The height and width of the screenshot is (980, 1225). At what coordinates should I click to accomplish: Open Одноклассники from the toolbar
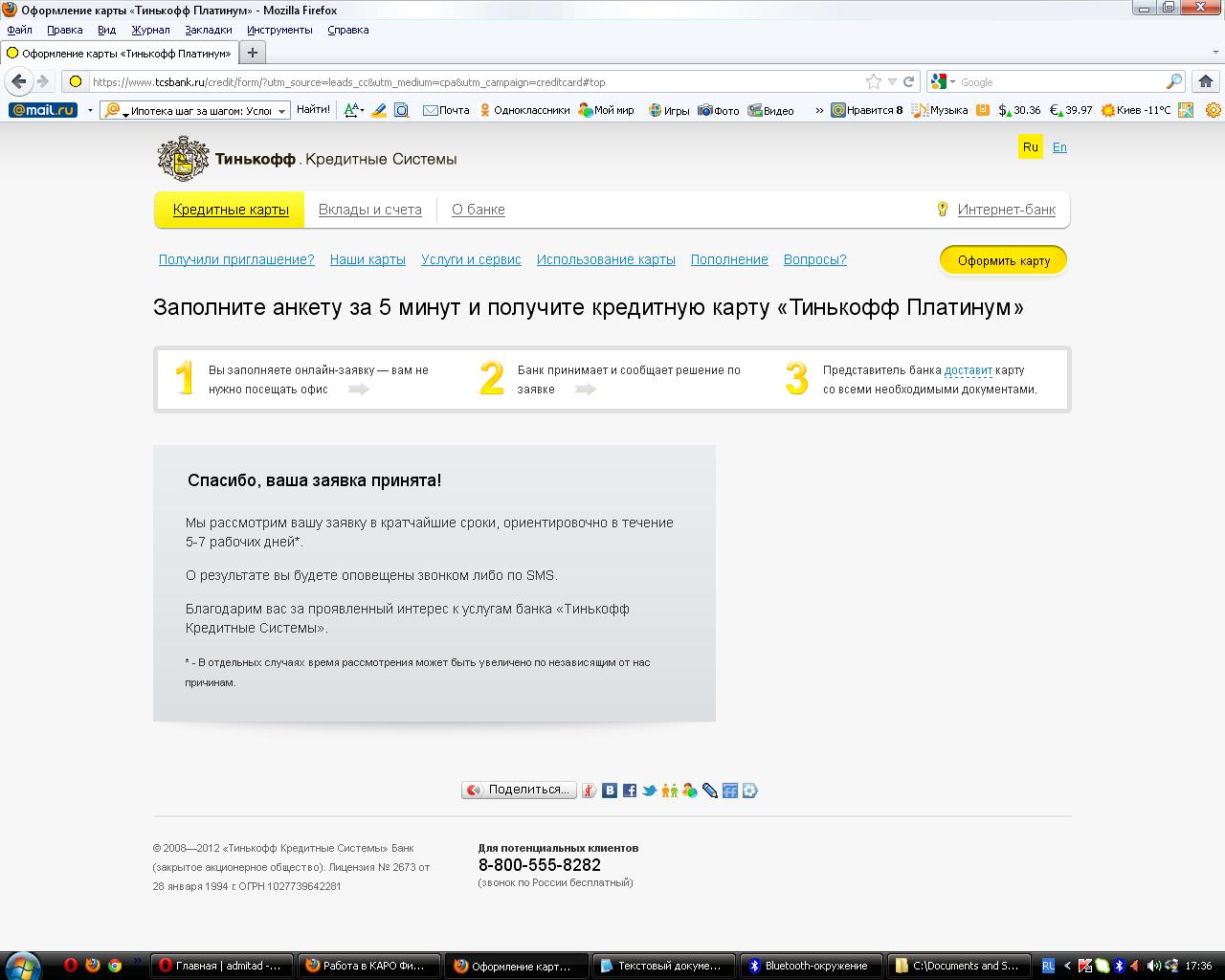point(525,110)
